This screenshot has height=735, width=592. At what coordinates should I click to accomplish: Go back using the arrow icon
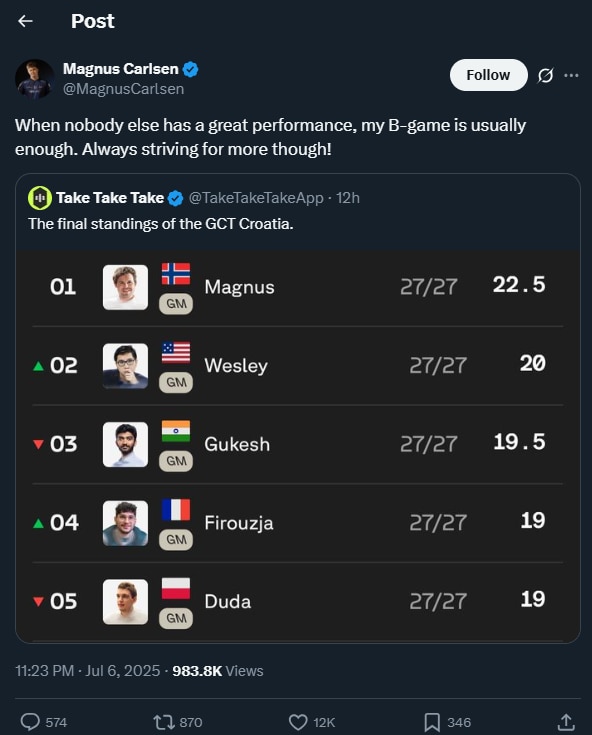tap(25, 21)
